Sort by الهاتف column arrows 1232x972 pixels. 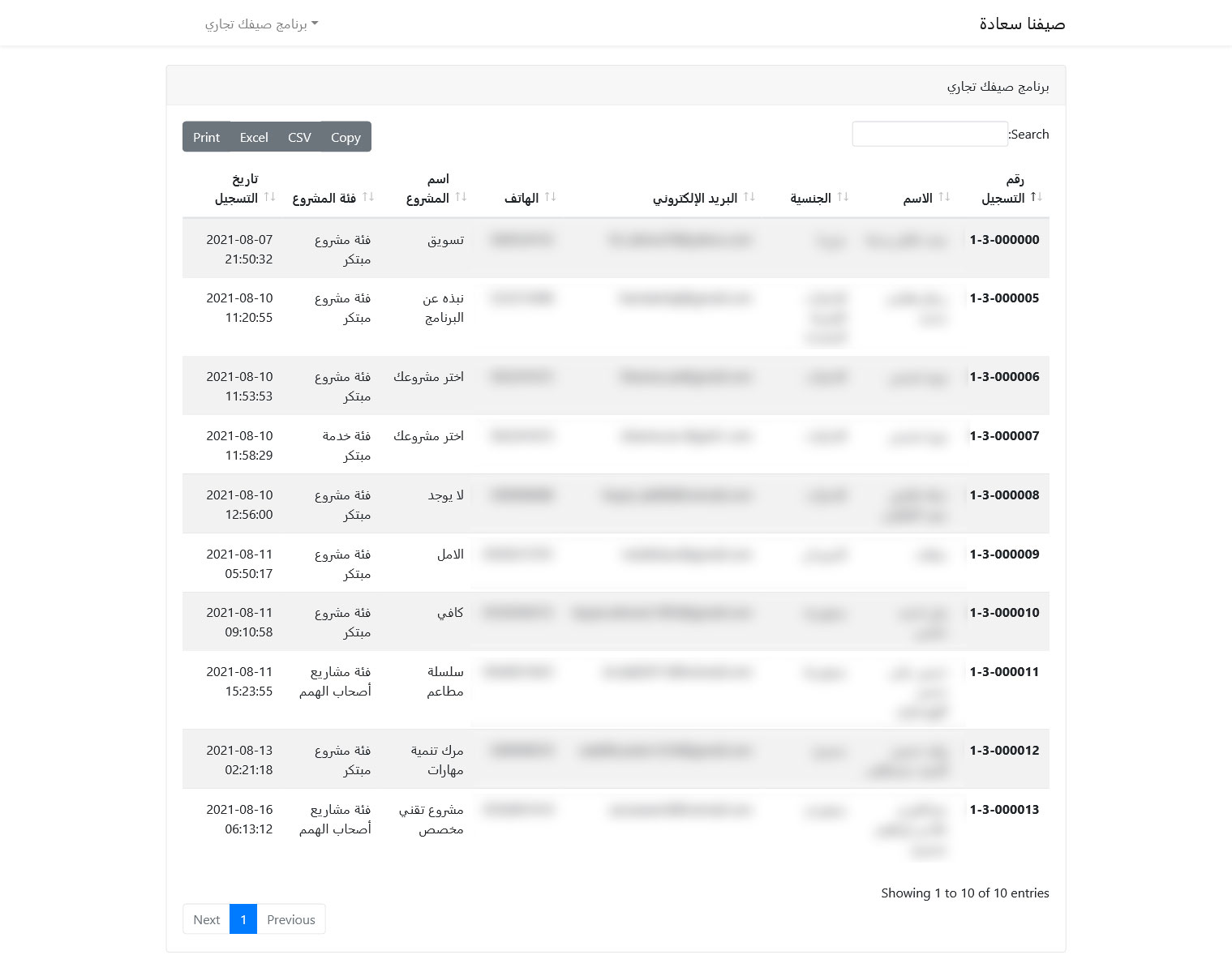pyautogui.click(x=550, y=197)
